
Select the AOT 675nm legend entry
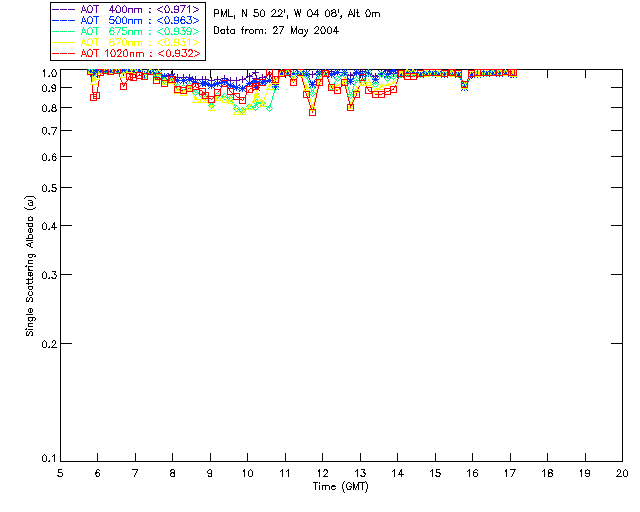coord(127,31)
